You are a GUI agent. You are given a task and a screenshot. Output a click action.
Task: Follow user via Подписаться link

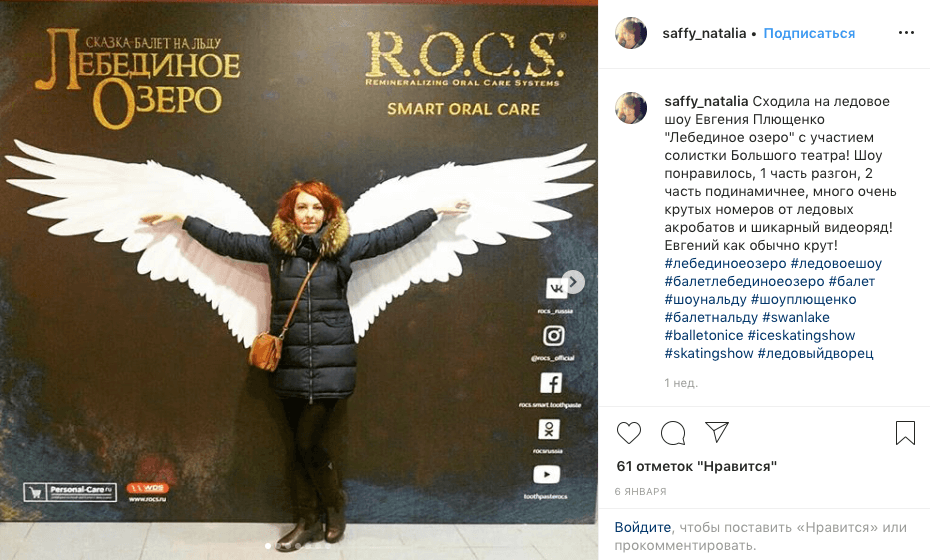point(809,33)
